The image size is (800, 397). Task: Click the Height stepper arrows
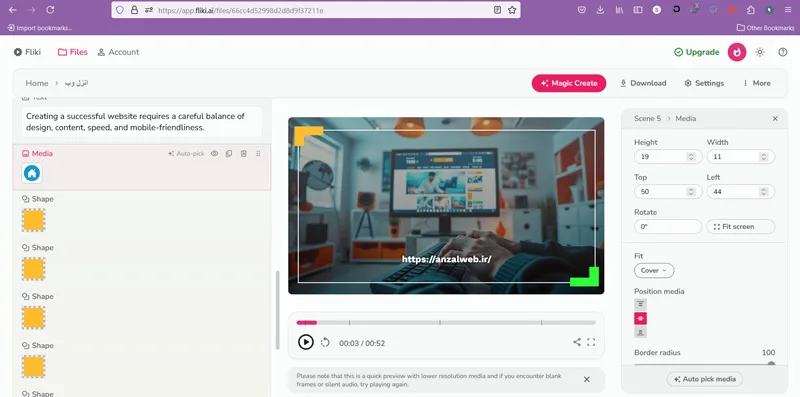[691, 157]
